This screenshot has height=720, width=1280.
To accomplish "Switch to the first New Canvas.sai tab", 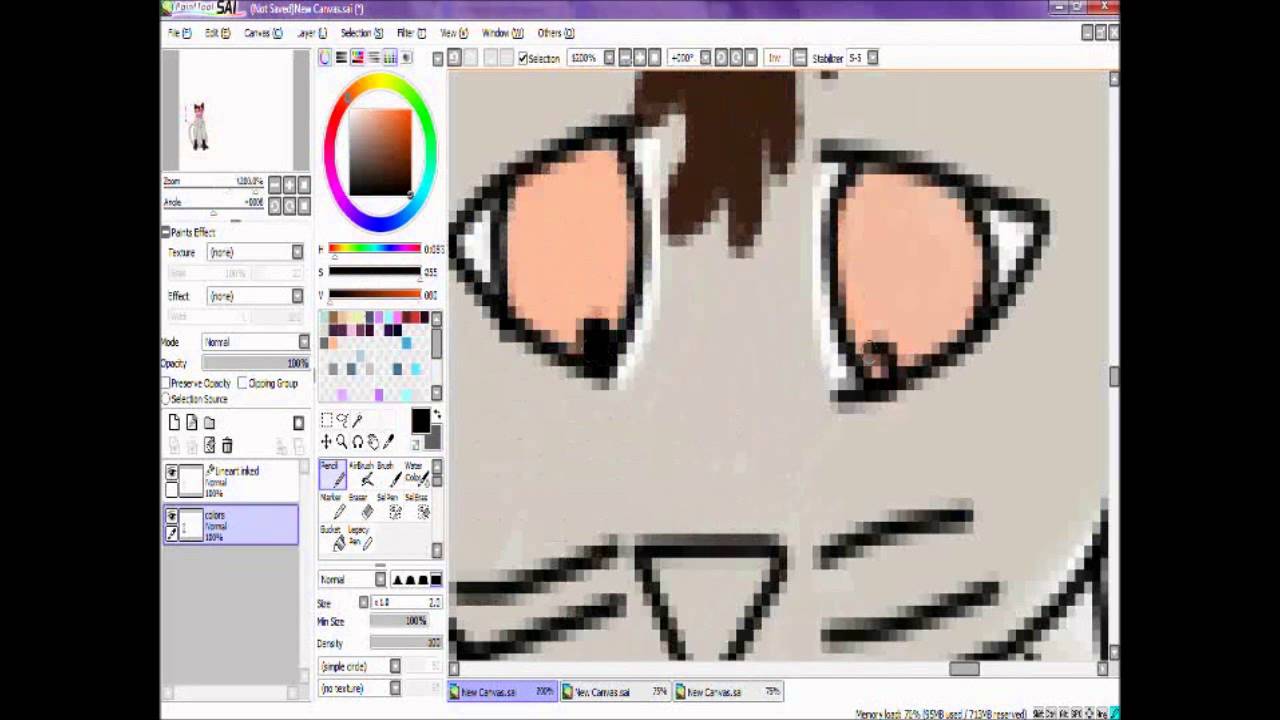I will tap(502, 691).
